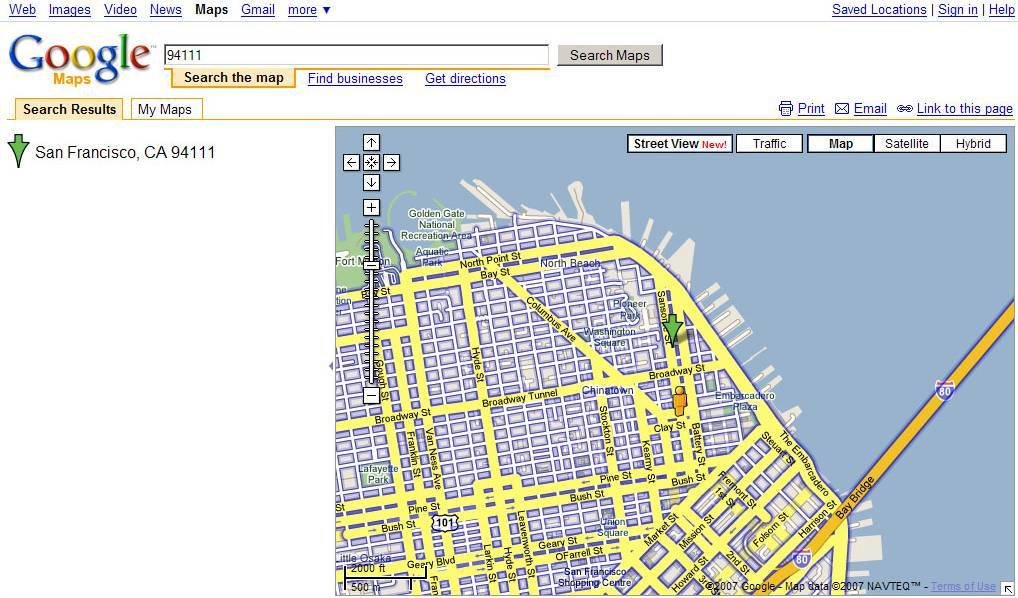Click the Bay Bridge label
1018x598 pixels.
point(855,497)
